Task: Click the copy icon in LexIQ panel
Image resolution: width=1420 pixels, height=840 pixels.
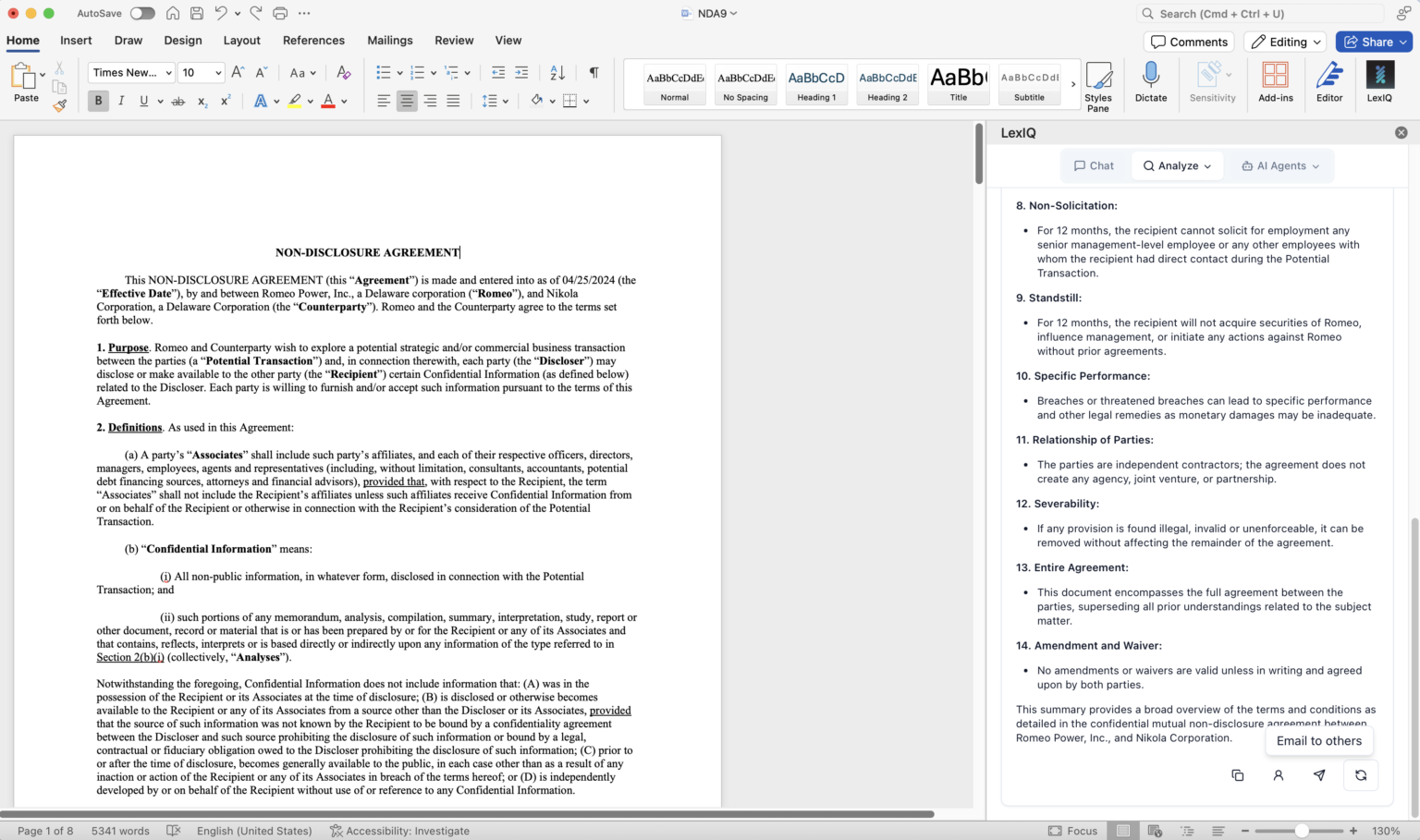Action: (1237, 775)
